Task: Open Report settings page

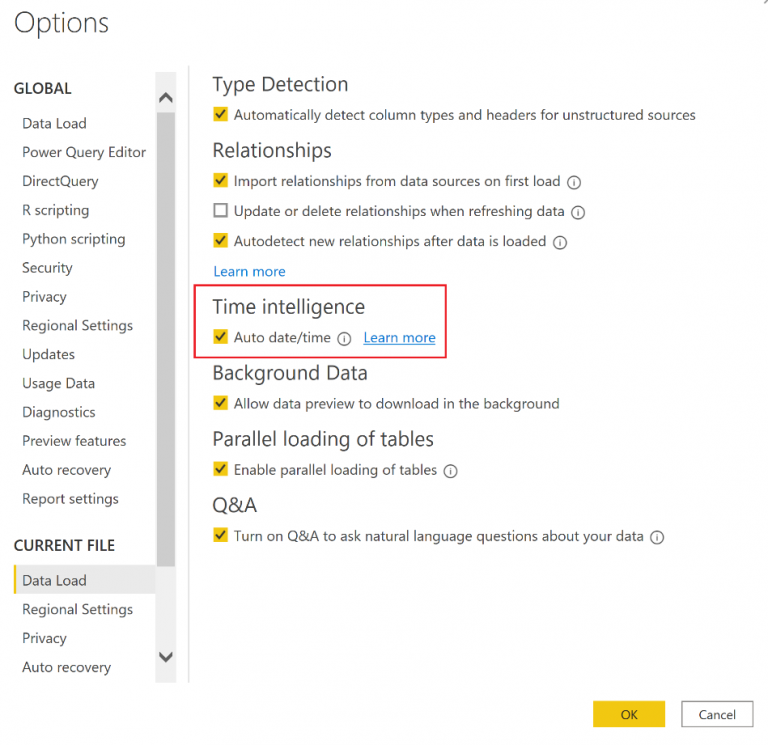Action: pyautogui.click(x=70, y=499)
